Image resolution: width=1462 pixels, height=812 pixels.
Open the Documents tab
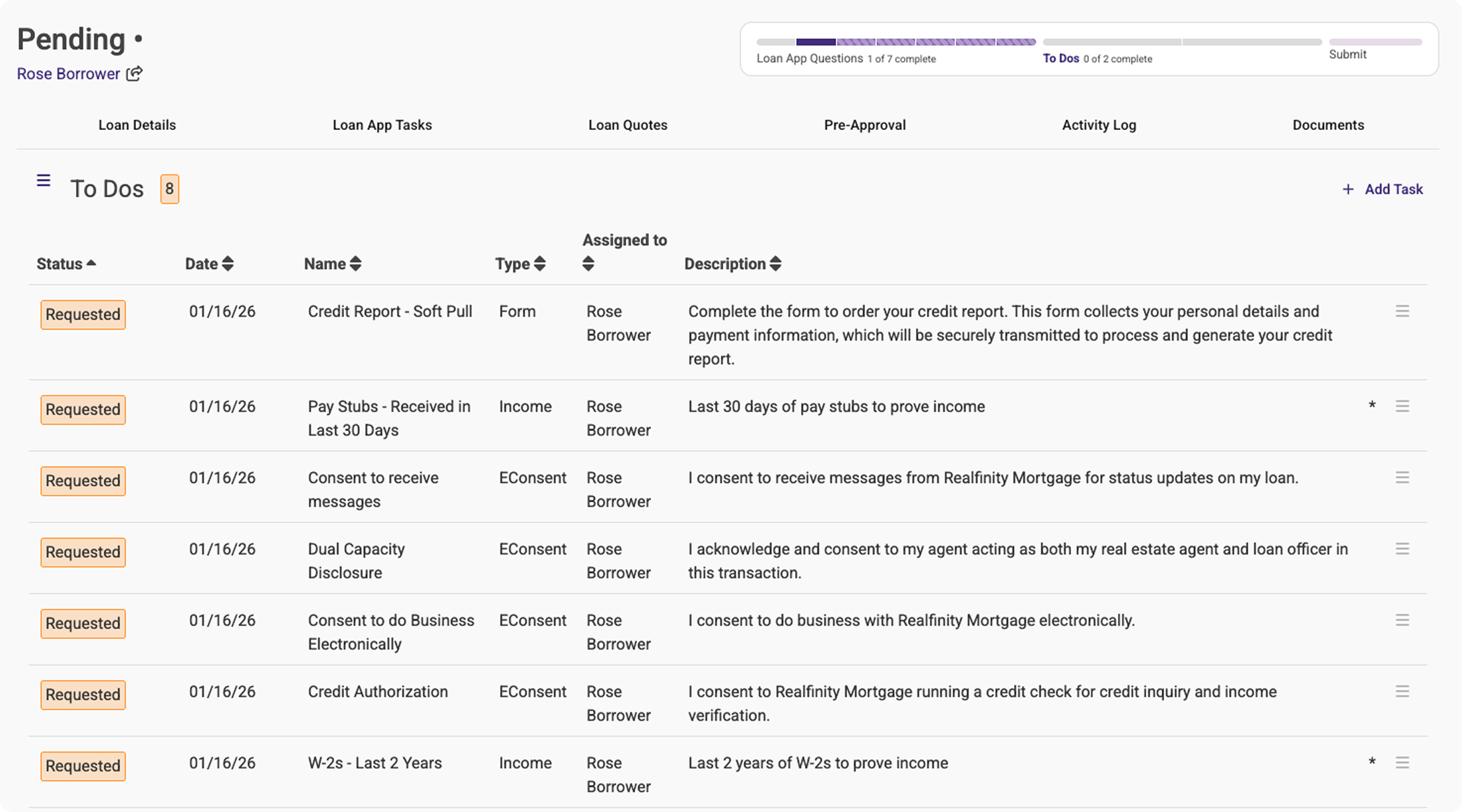pos(1328,125)
